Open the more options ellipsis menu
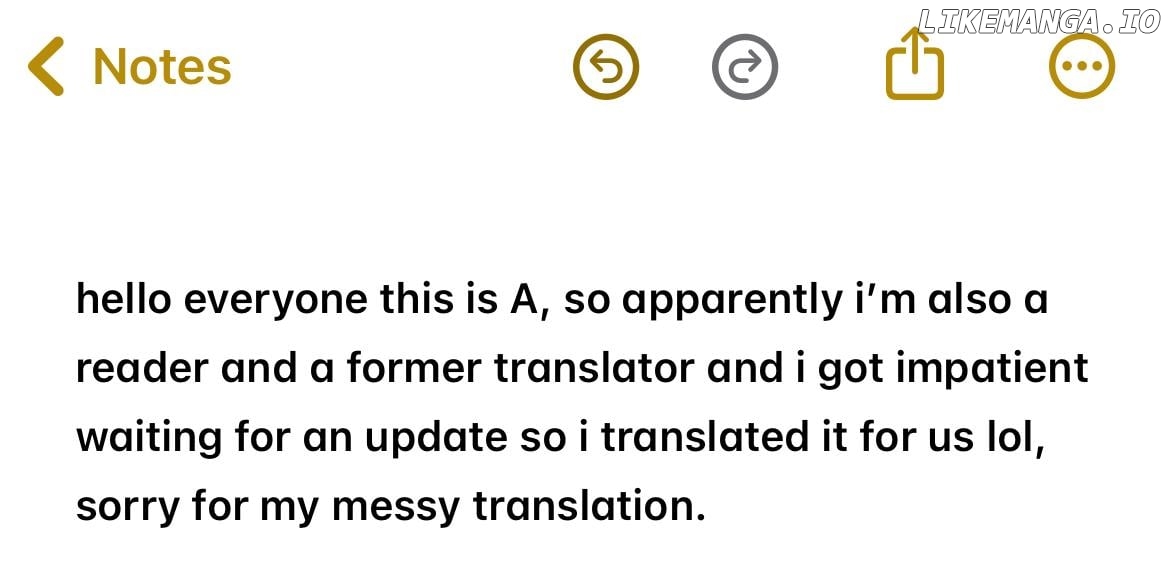Viewport: 1170px width, 571px height. (1081, 67)
